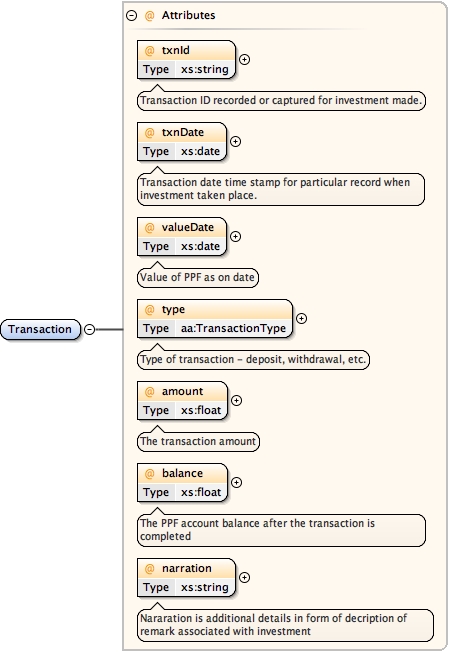Collapse the Transaction node minus icon

(x=89, y=329)
